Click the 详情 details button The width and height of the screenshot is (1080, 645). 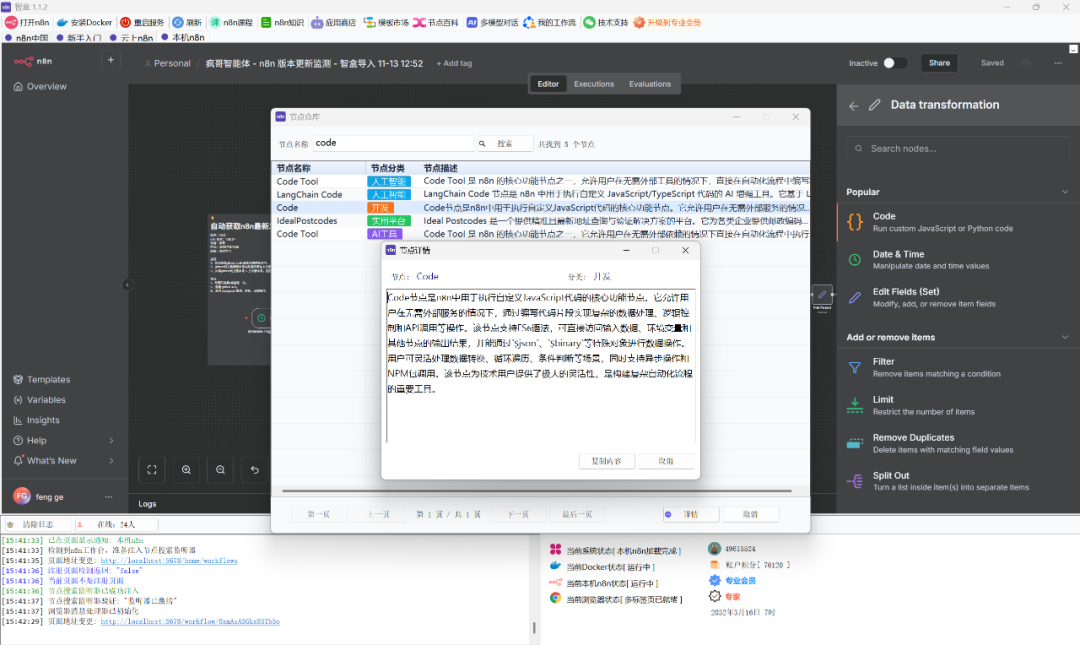coord(691,514)
